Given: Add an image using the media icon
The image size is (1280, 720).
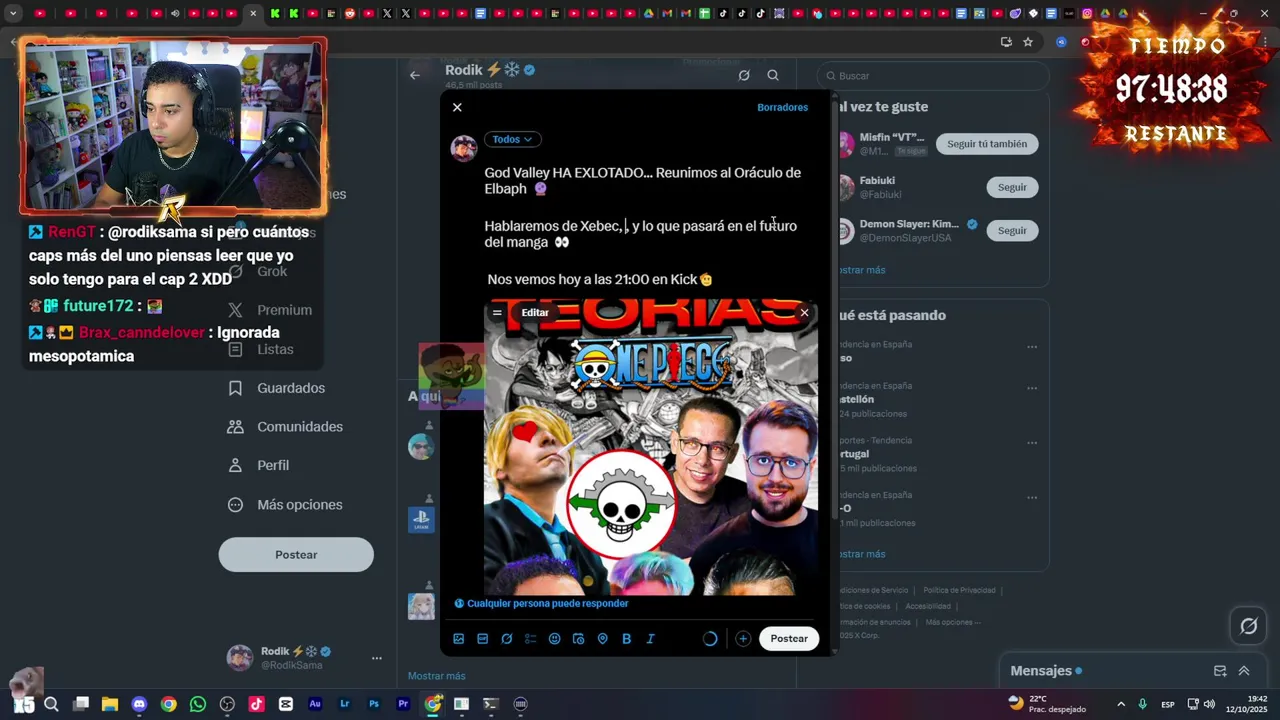Looking at the screenshot, I should 459,639.
